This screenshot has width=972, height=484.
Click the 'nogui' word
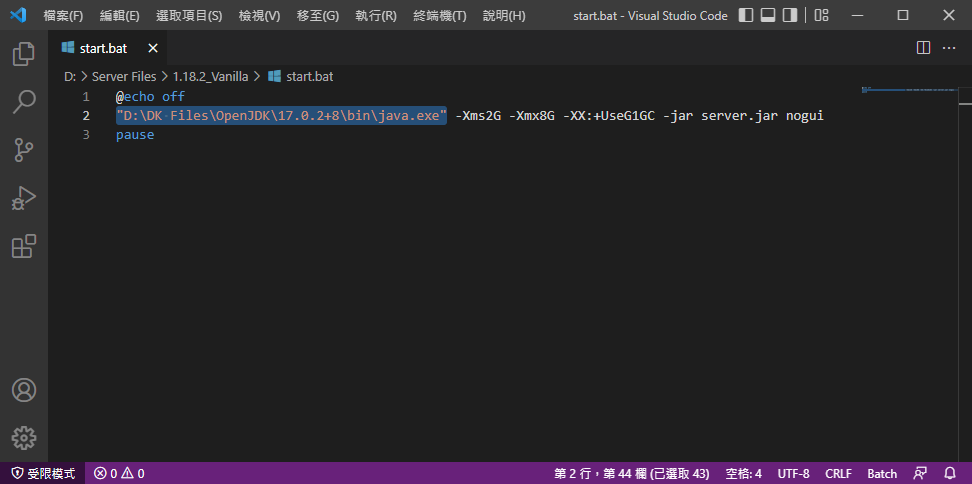click(x=805, y=116)
